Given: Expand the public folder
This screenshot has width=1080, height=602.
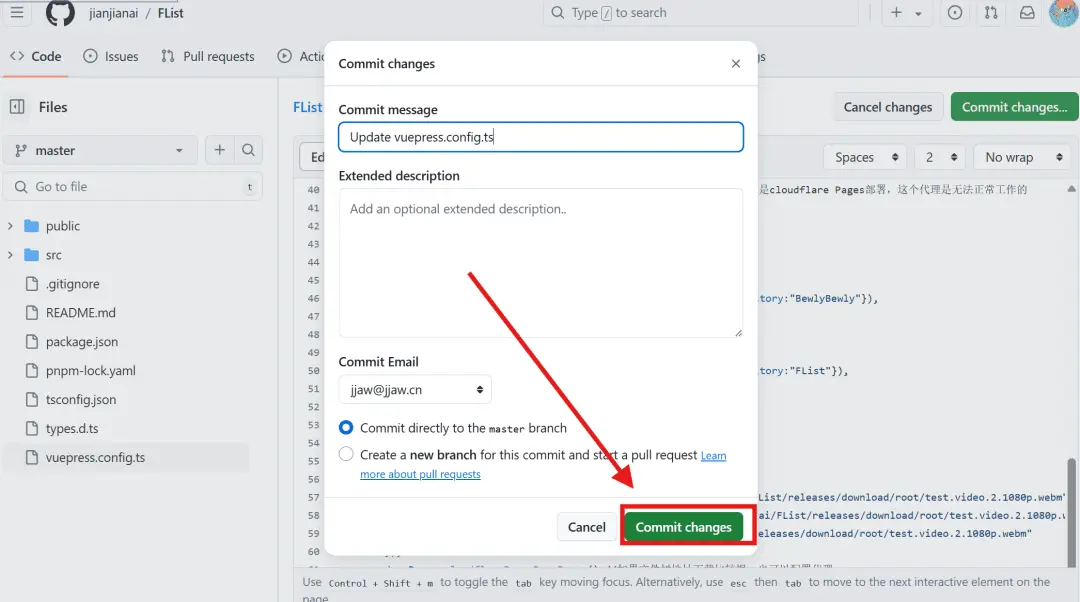Looking at the screenshot, I should click(11, 226).
